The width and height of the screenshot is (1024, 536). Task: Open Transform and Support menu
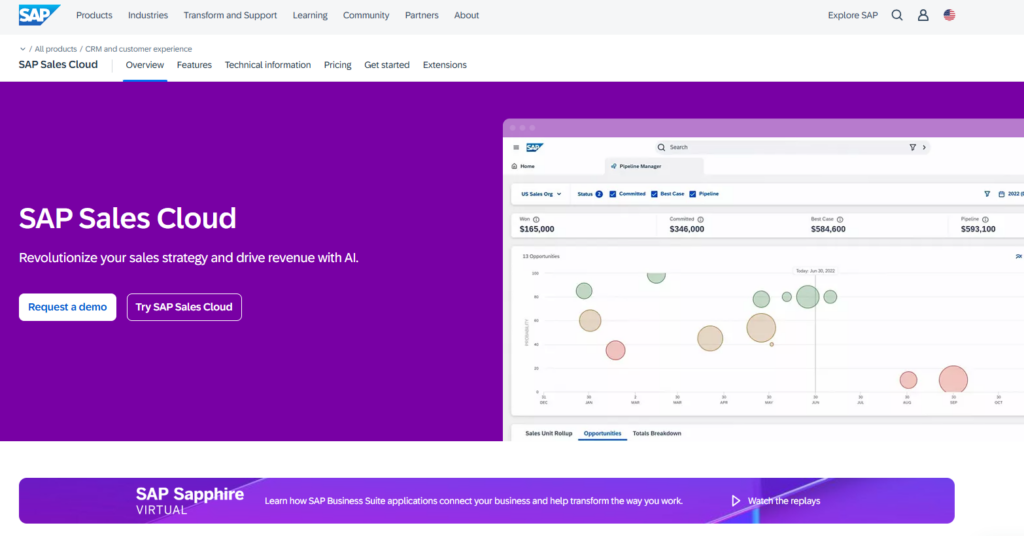[x=230, y=15]
